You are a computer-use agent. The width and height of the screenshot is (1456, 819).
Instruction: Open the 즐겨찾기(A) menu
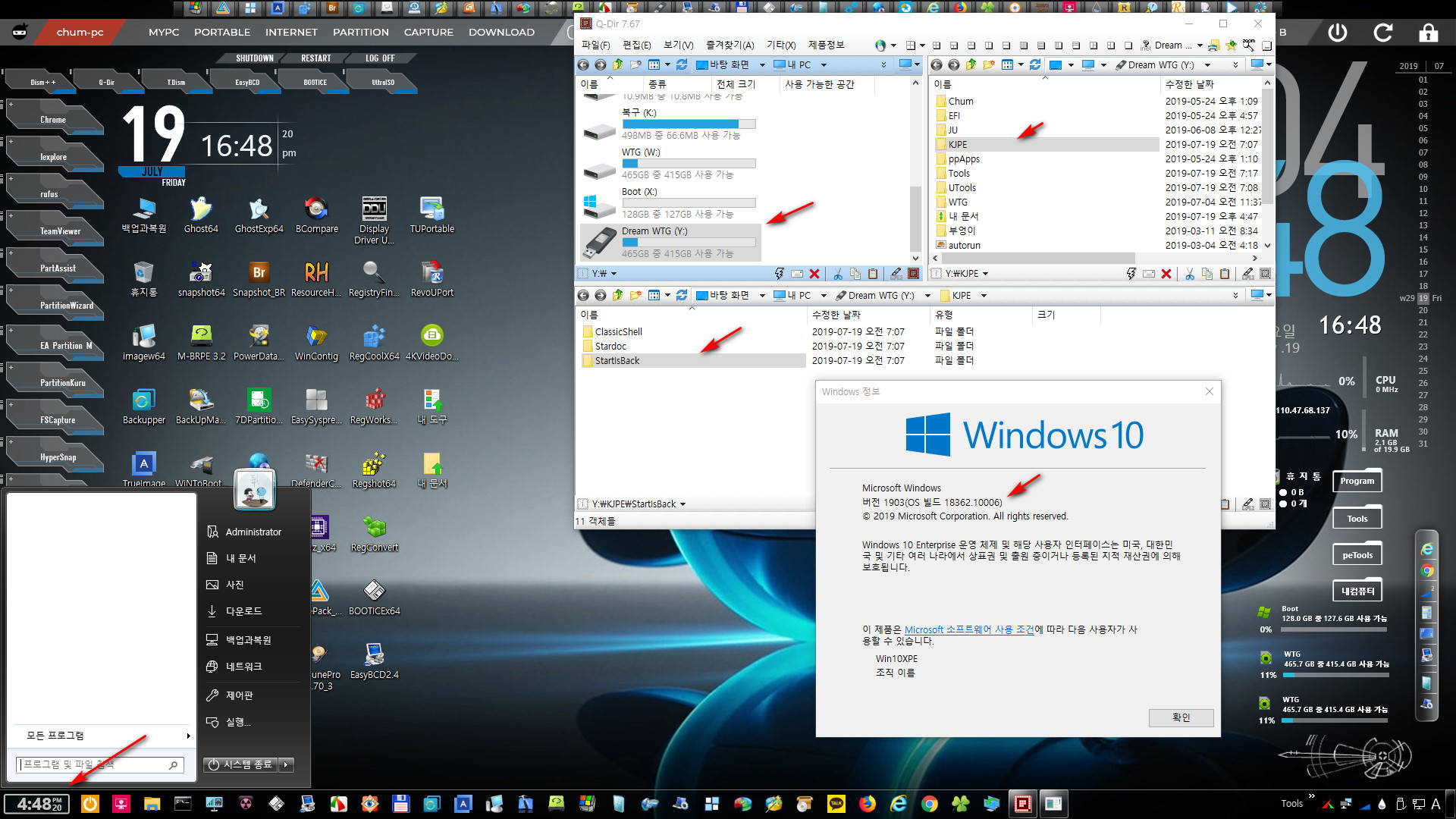click(x=730, y=45)
